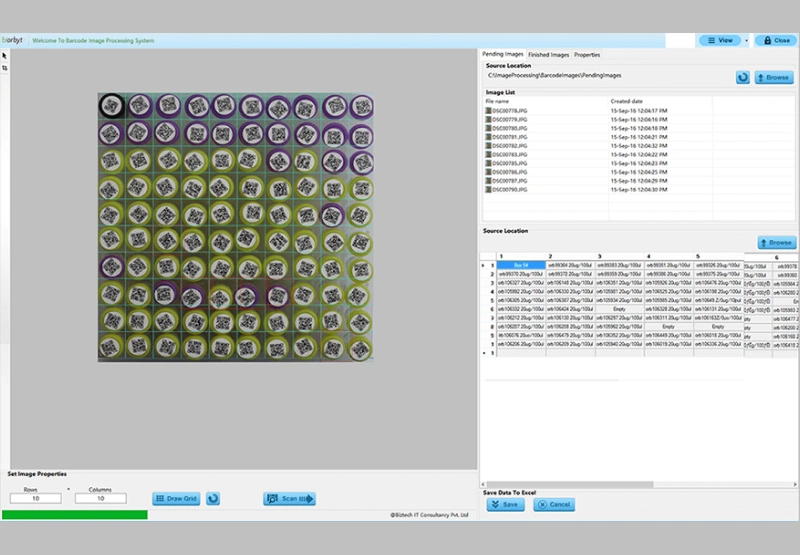This screenshot has width=800, height=555.
Task: Click the Cancel button
Action: tap(554, 504)
